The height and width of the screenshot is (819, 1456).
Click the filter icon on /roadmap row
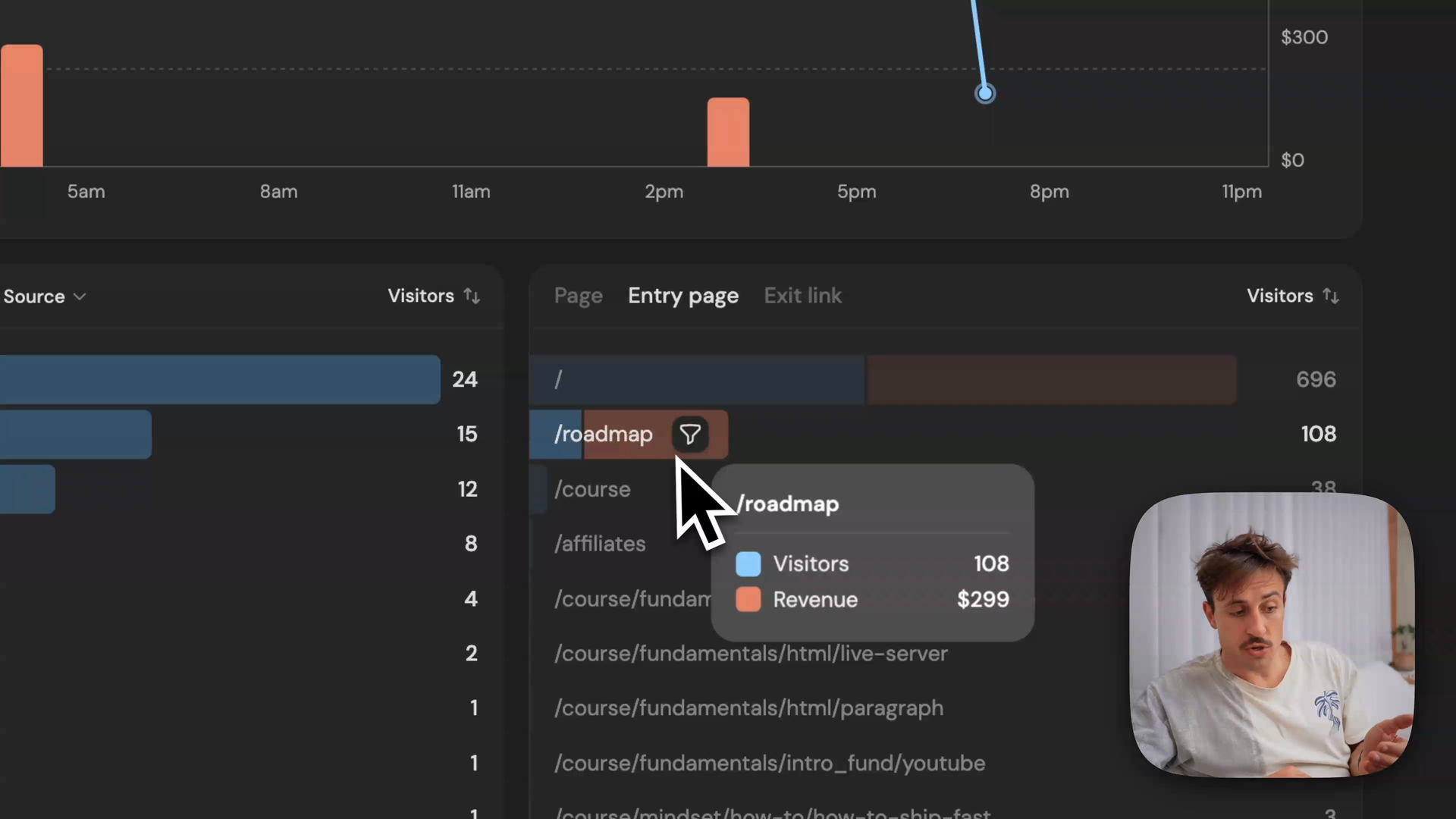click(x=689, y=435)
